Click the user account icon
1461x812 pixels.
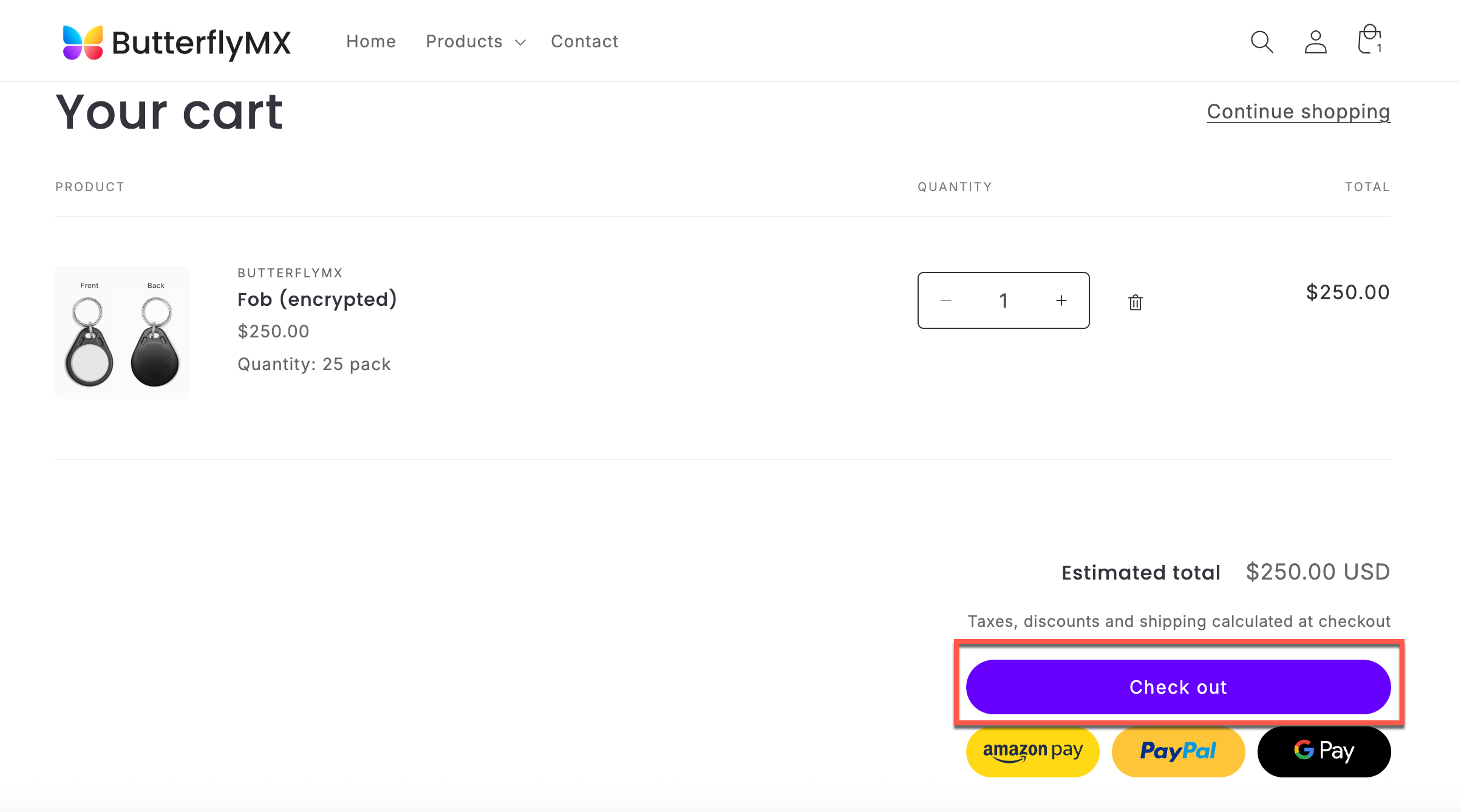pyautogui.click(x=1315, y=42)
